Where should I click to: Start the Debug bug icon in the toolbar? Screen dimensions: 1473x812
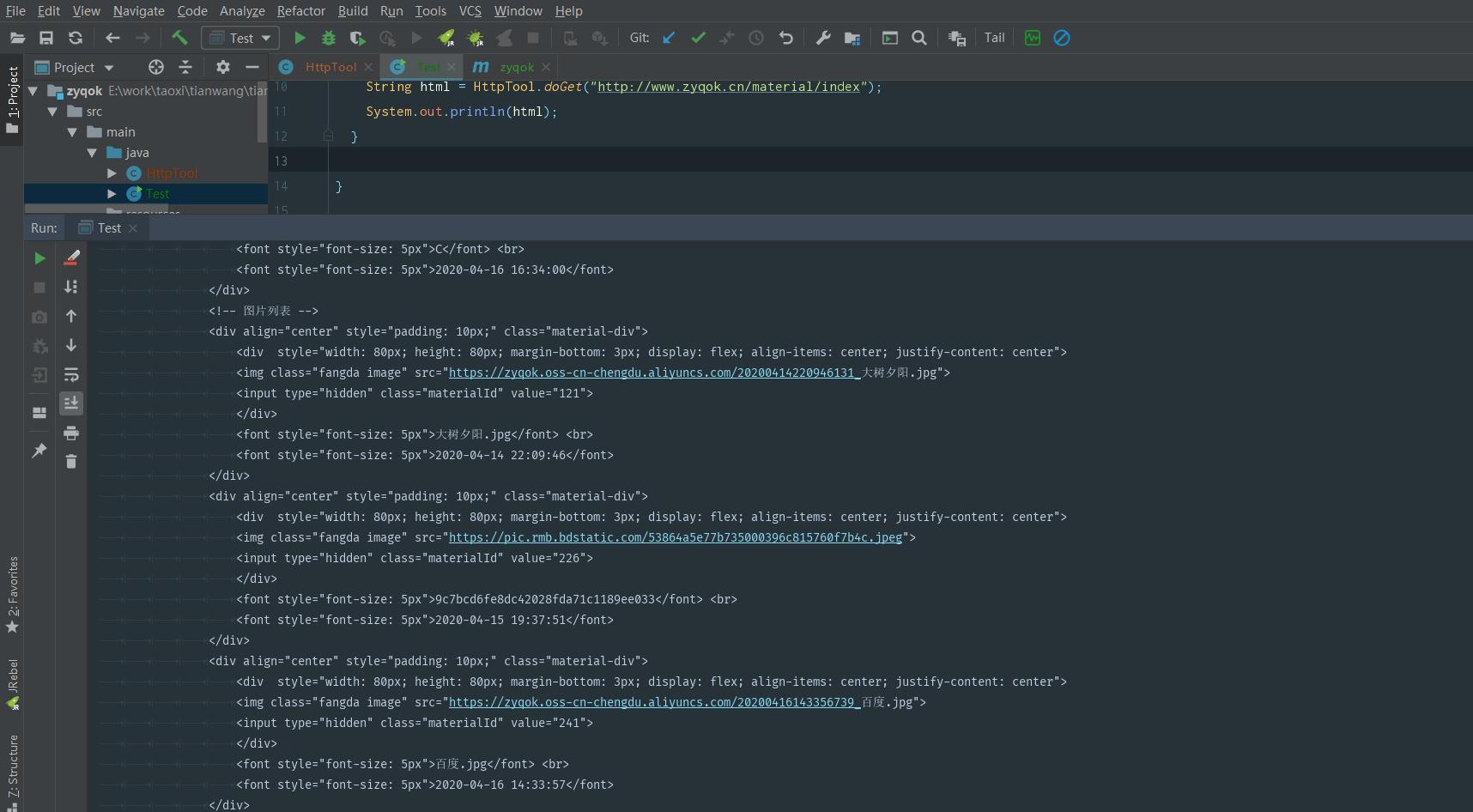coord(328,38)
